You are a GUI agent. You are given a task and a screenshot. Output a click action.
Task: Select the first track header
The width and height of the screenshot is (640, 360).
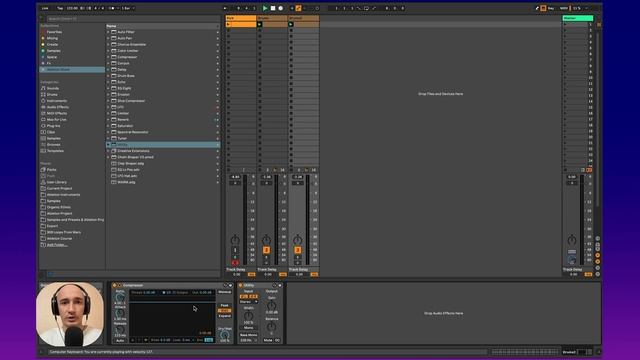point(241,18)
